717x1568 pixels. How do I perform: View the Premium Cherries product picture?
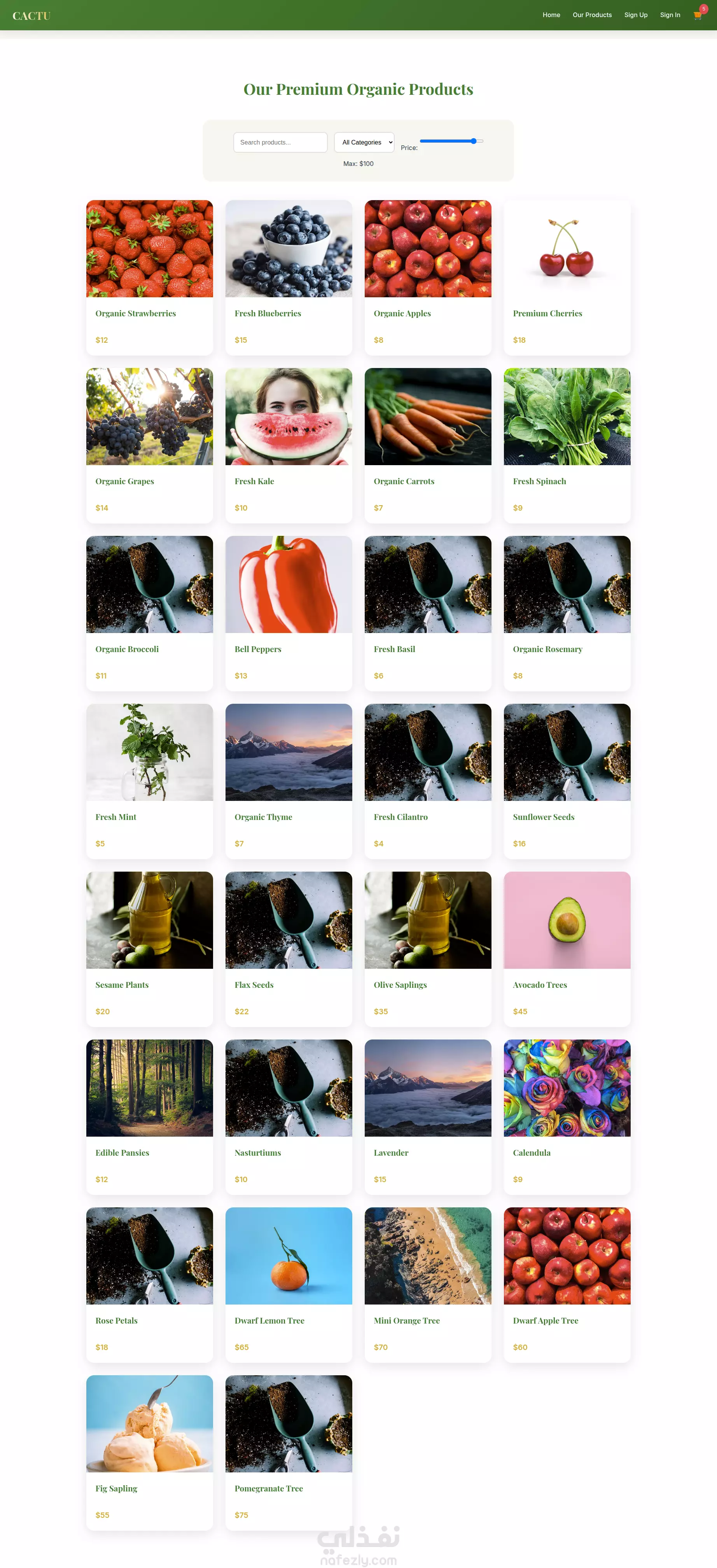click(567, 249)
